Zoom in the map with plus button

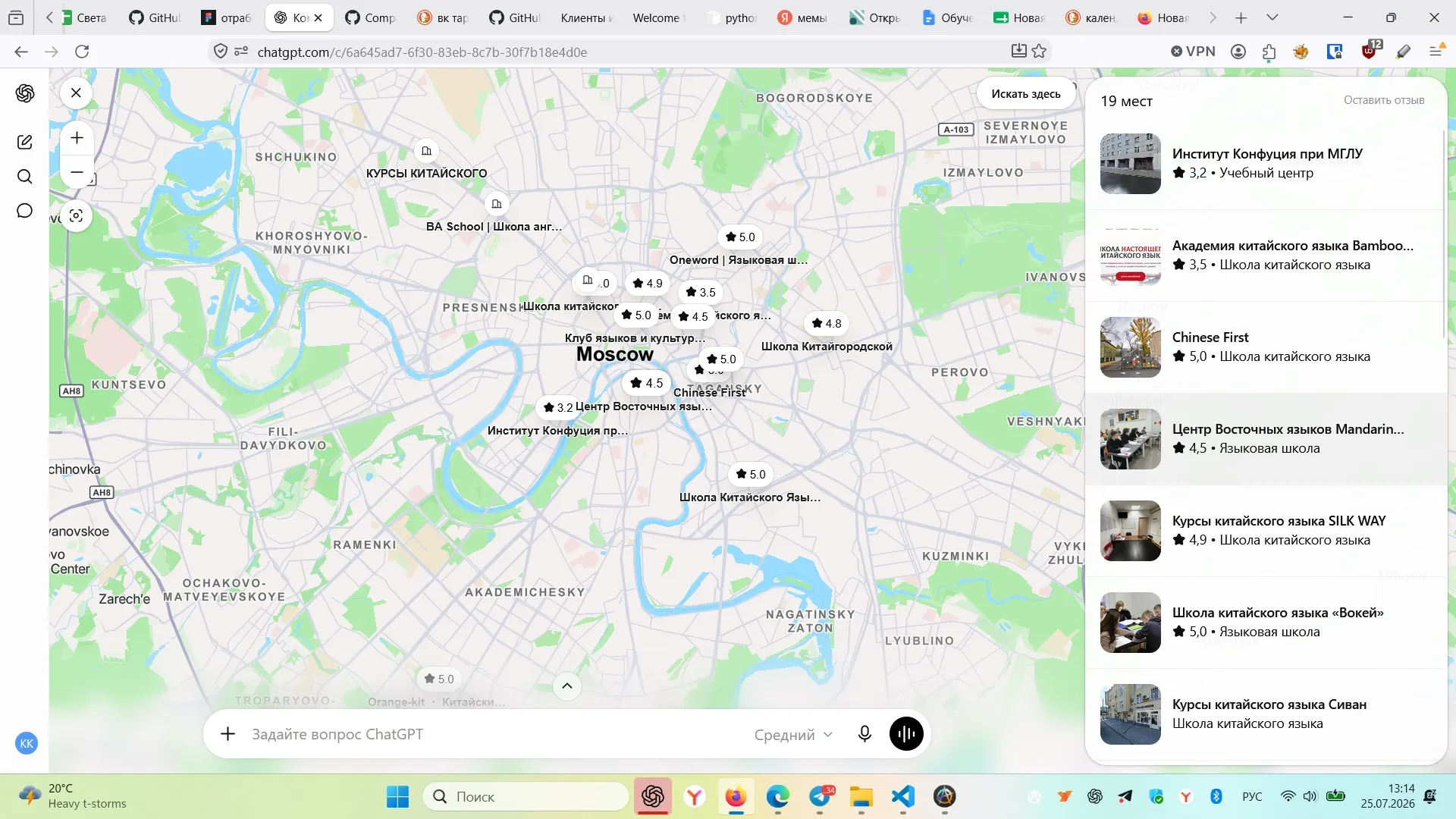[x=77, y=138]
